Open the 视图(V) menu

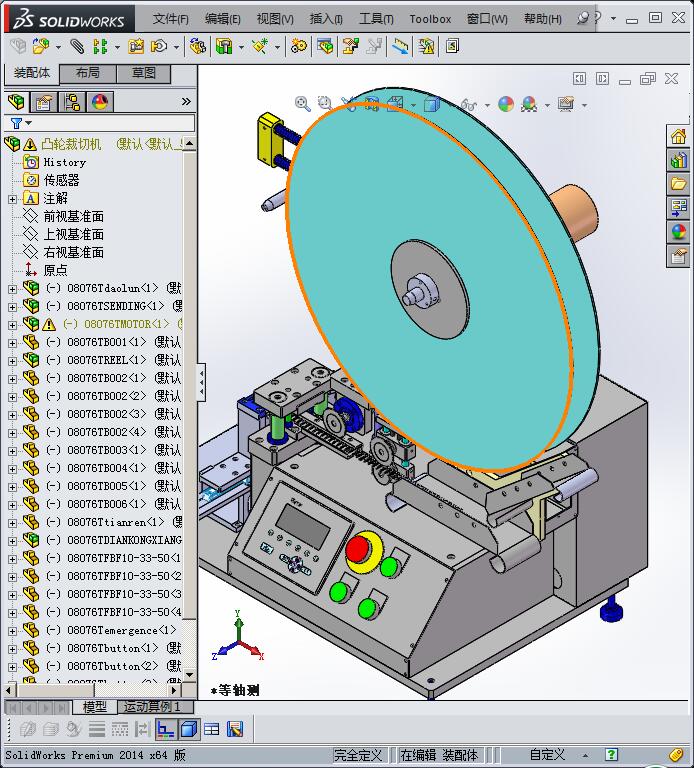275,19
